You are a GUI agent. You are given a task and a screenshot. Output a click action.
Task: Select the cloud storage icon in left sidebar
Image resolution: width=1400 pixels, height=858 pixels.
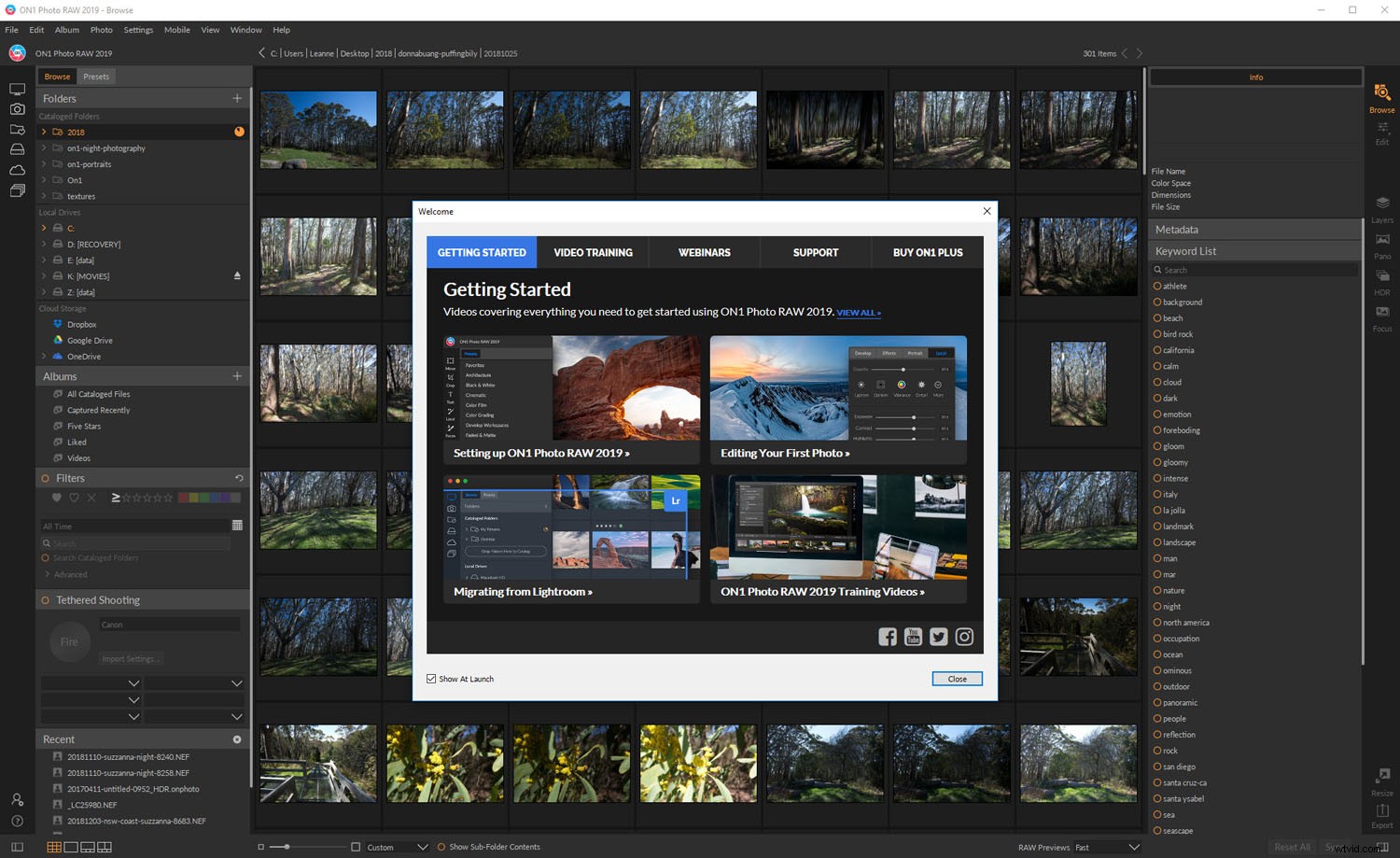click(17, 170)
